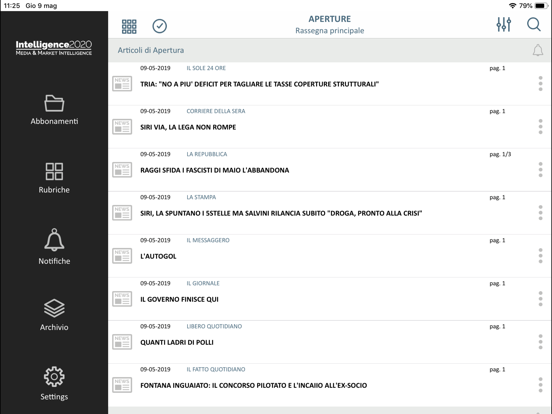Open more options for La Stampa article
The image size is (552, 414).
(540, 213)
